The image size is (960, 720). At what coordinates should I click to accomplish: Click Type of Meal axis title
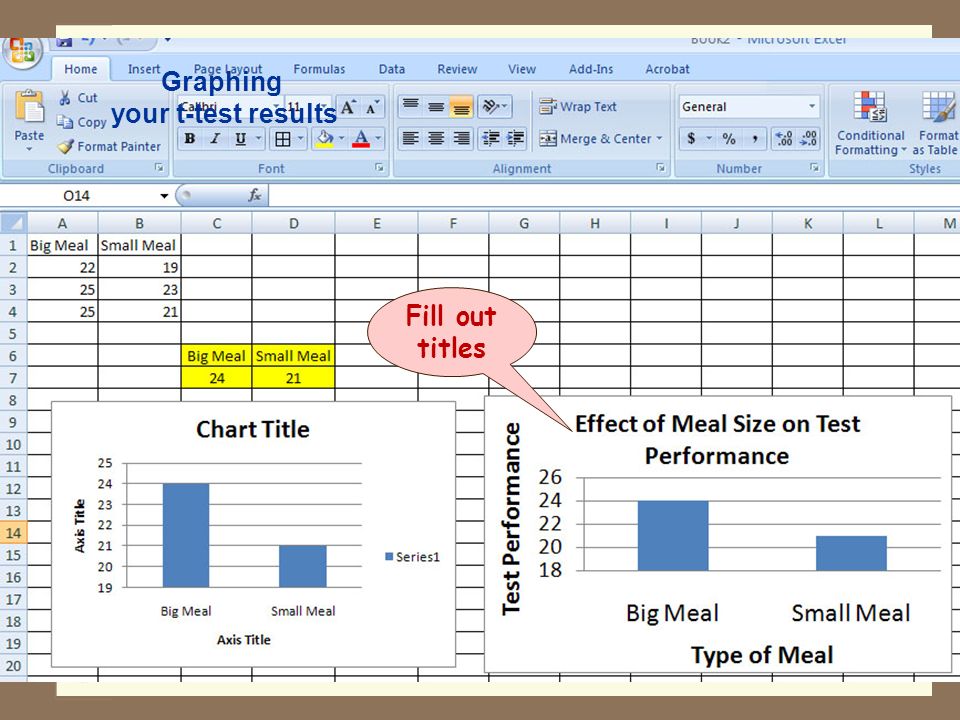762,655
